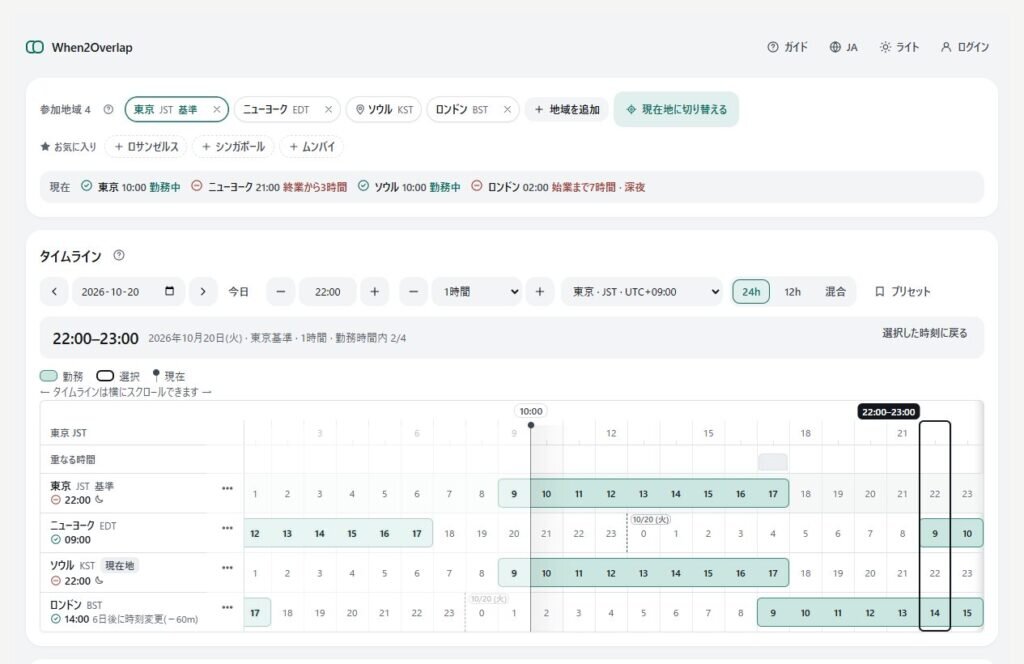Viewport: 1024px width, 664px height.
Task: Add favorite シンガポール
Action: [x=233, y=147]
